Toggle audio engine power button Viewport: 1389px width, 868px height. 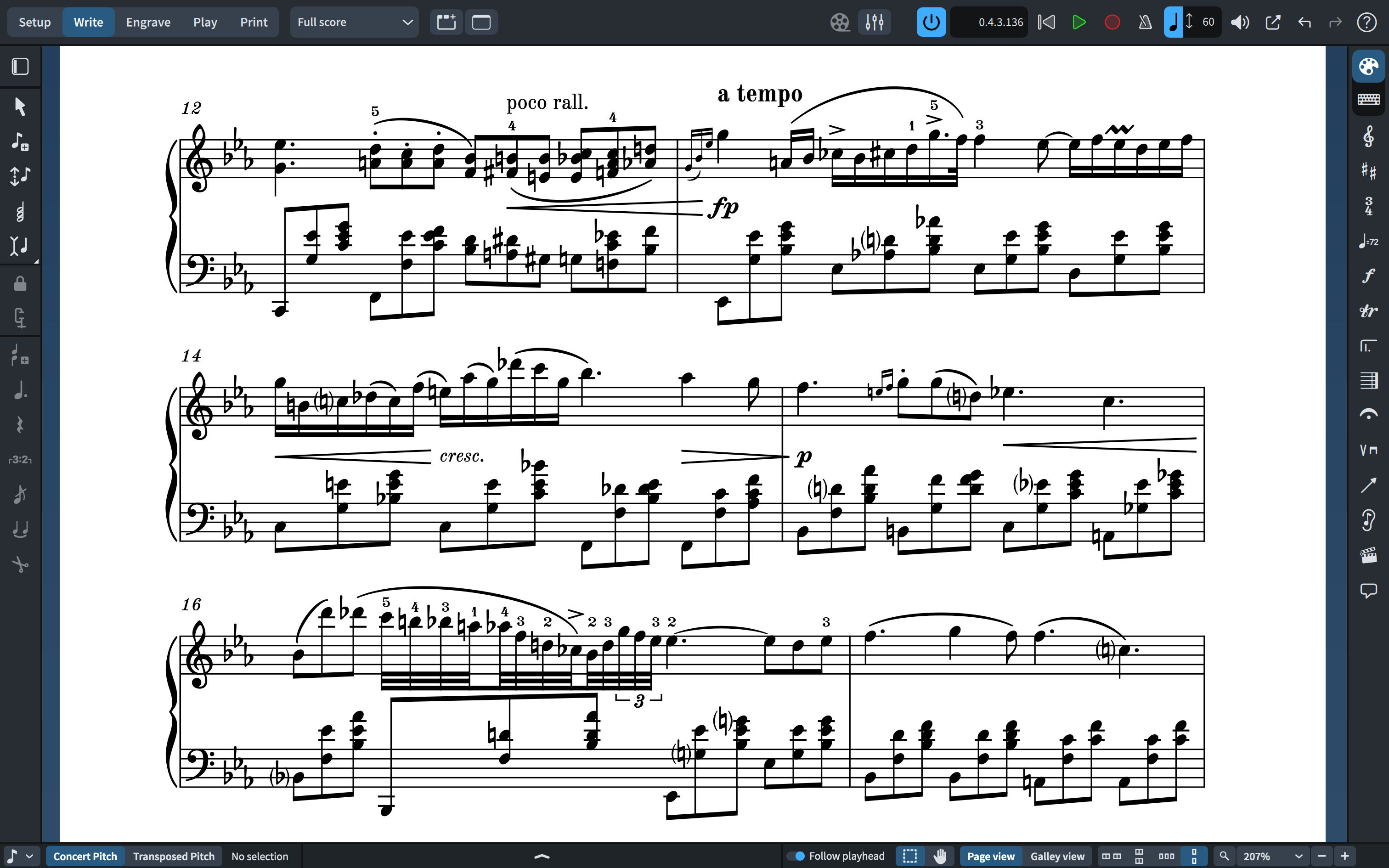pos(931,23)
